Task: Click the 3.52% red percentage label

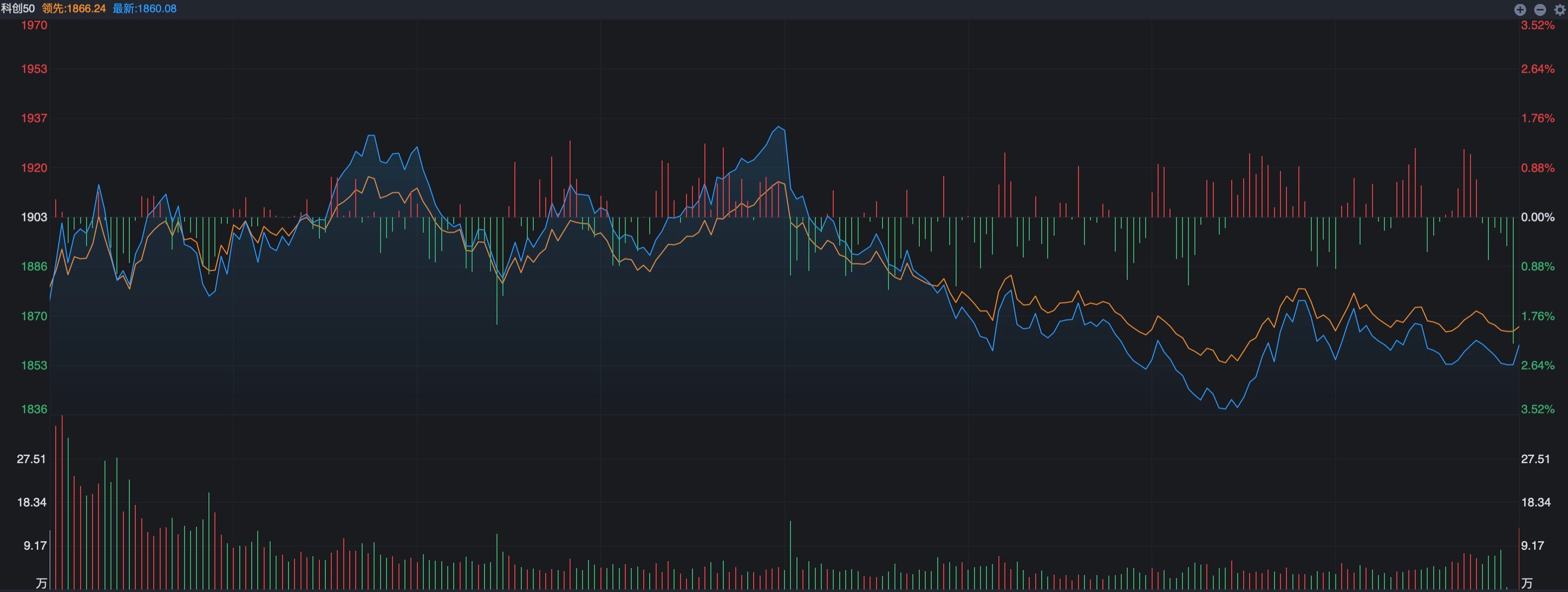Action: (1538, 25)
